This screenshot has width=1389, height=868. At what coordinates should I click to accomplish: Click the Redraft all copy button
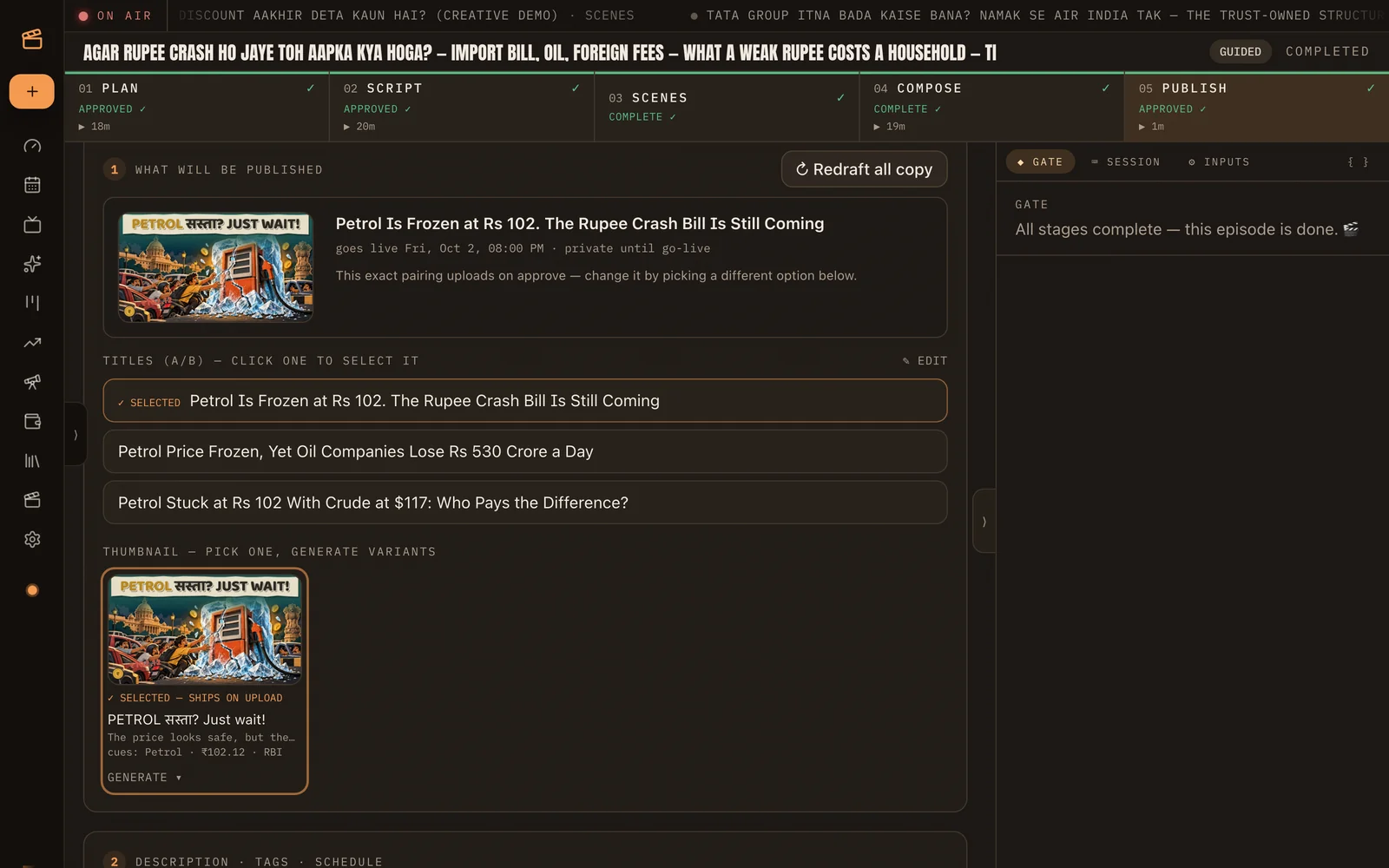pyautogui.click(x=864, y=169)
